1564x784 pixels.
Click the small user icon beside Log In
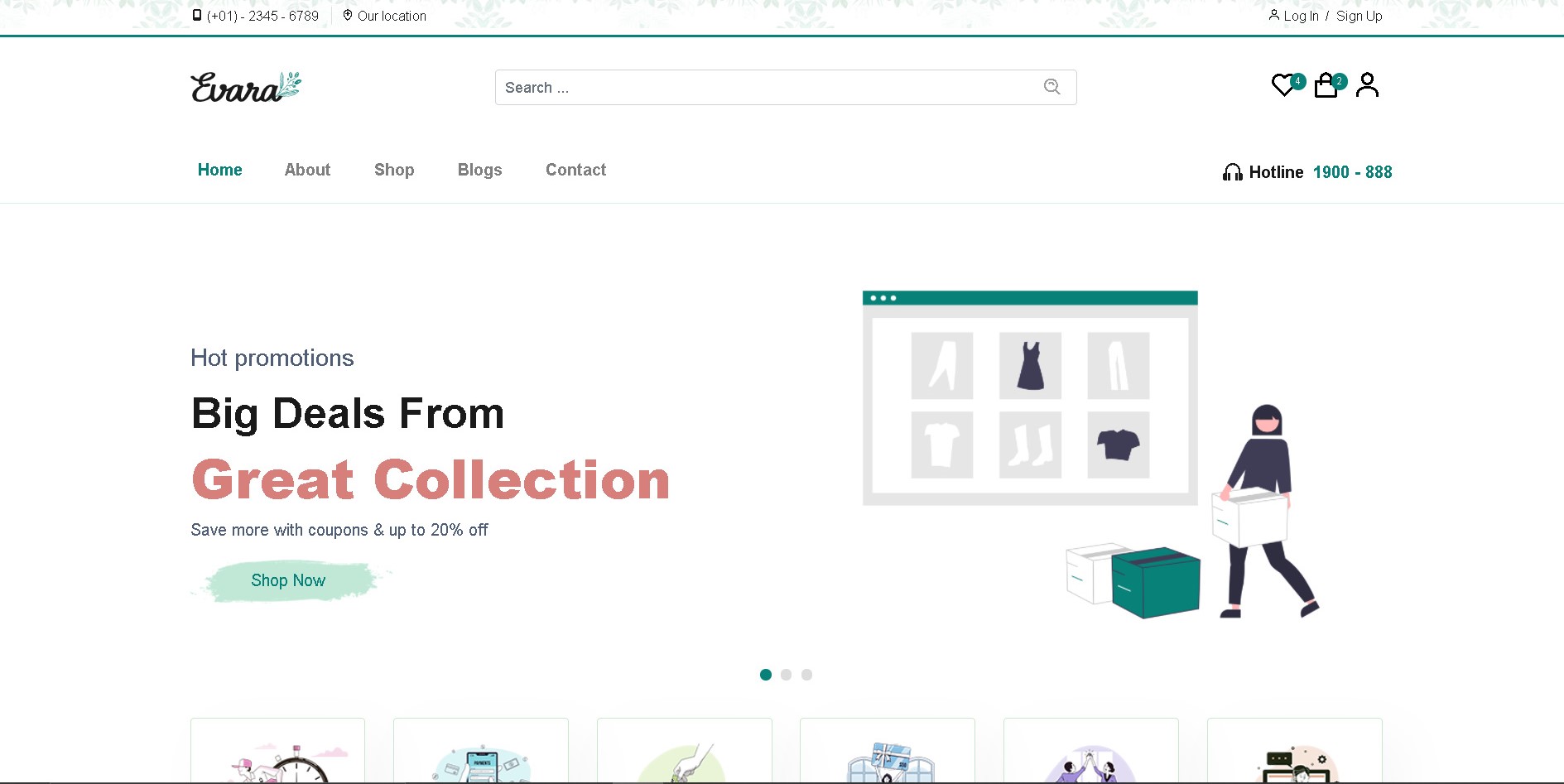(x=1274, y=14)
